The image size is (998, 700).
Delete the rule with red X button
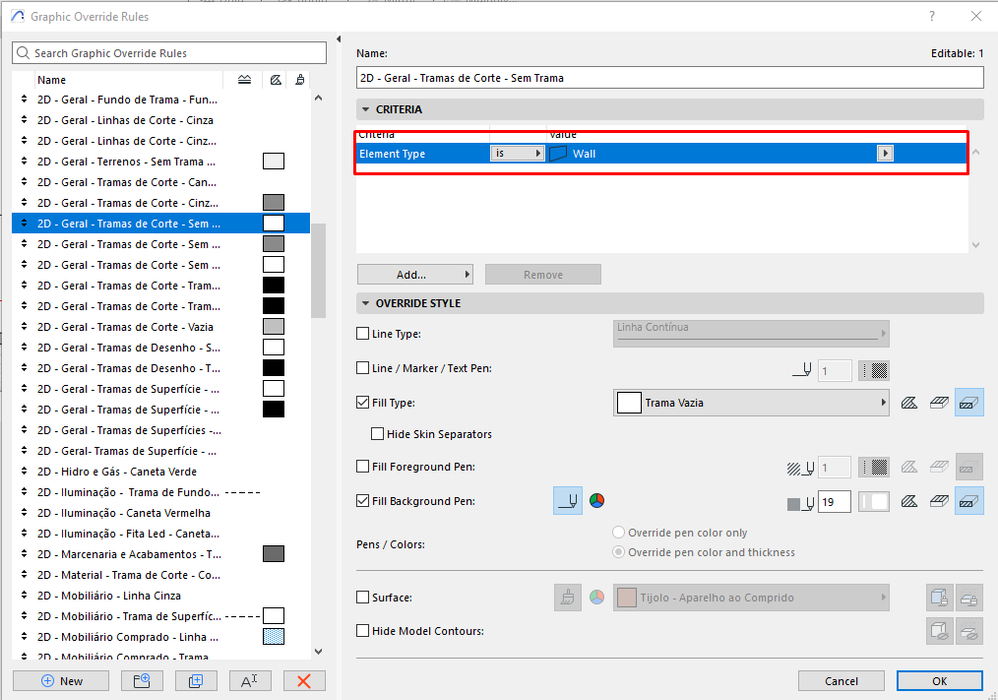[304, 681]
